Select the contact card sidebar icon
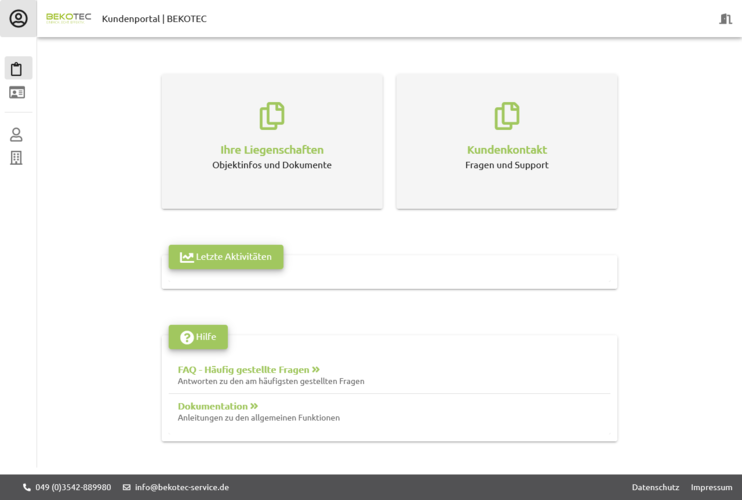Image resolution: width=742 pixels, height=500 pixels. [x=17, y=93]
